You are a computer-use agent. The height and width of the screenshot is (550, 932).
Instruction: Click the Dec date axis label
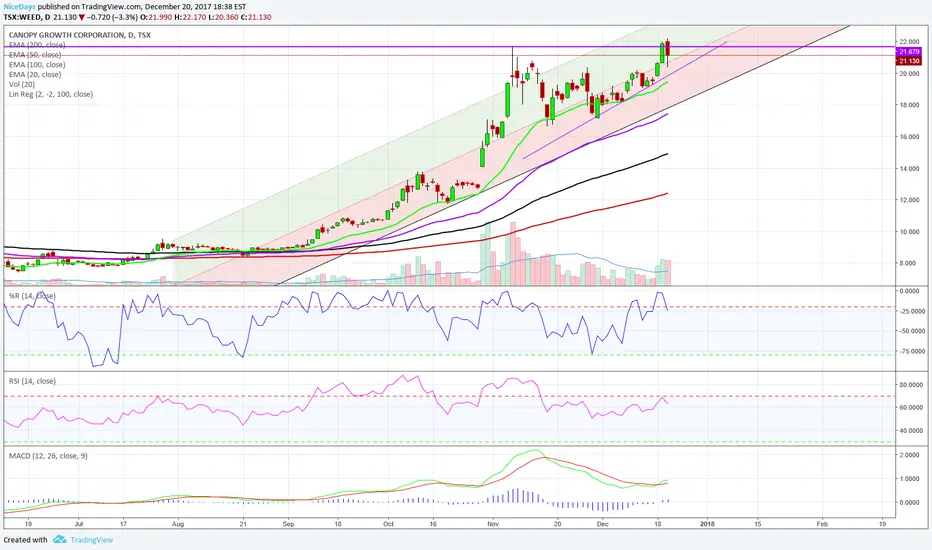[603, 524]
